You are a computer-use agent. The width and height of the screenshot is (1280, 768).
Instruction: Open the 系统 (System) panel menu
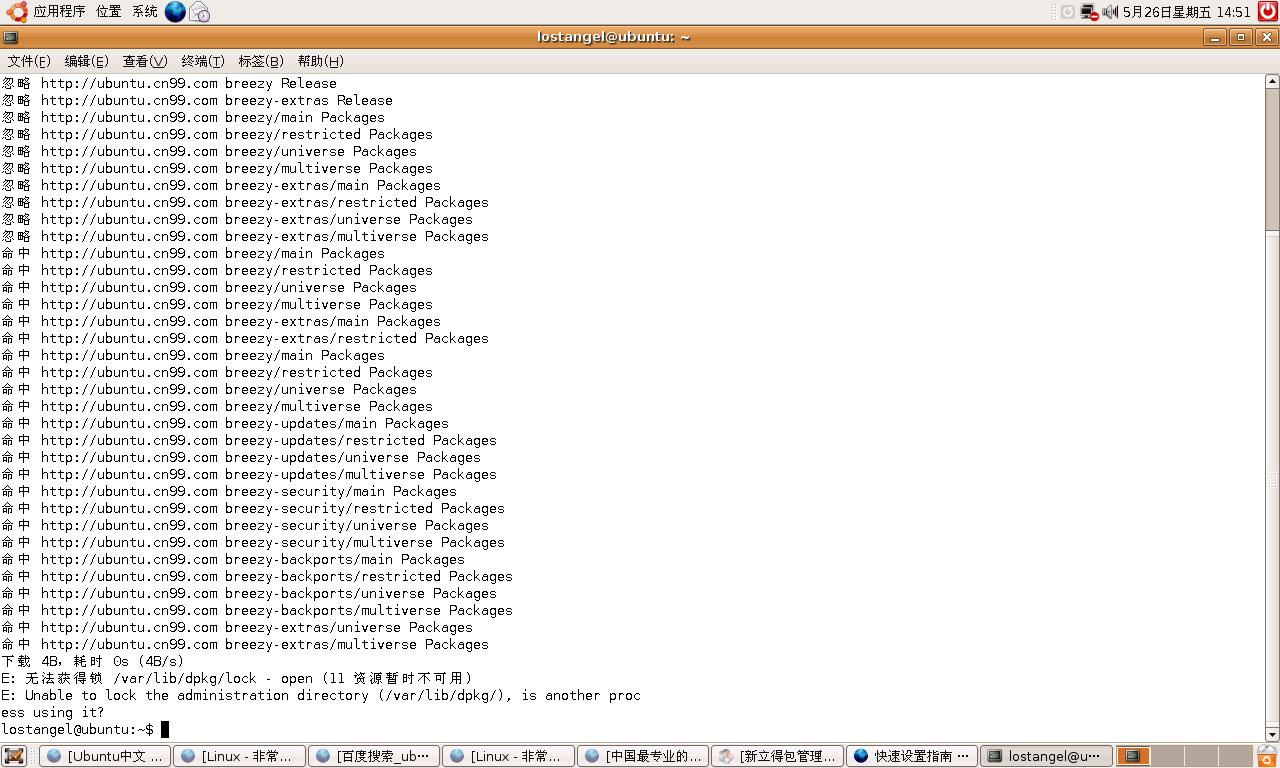(x=145, y=12)
